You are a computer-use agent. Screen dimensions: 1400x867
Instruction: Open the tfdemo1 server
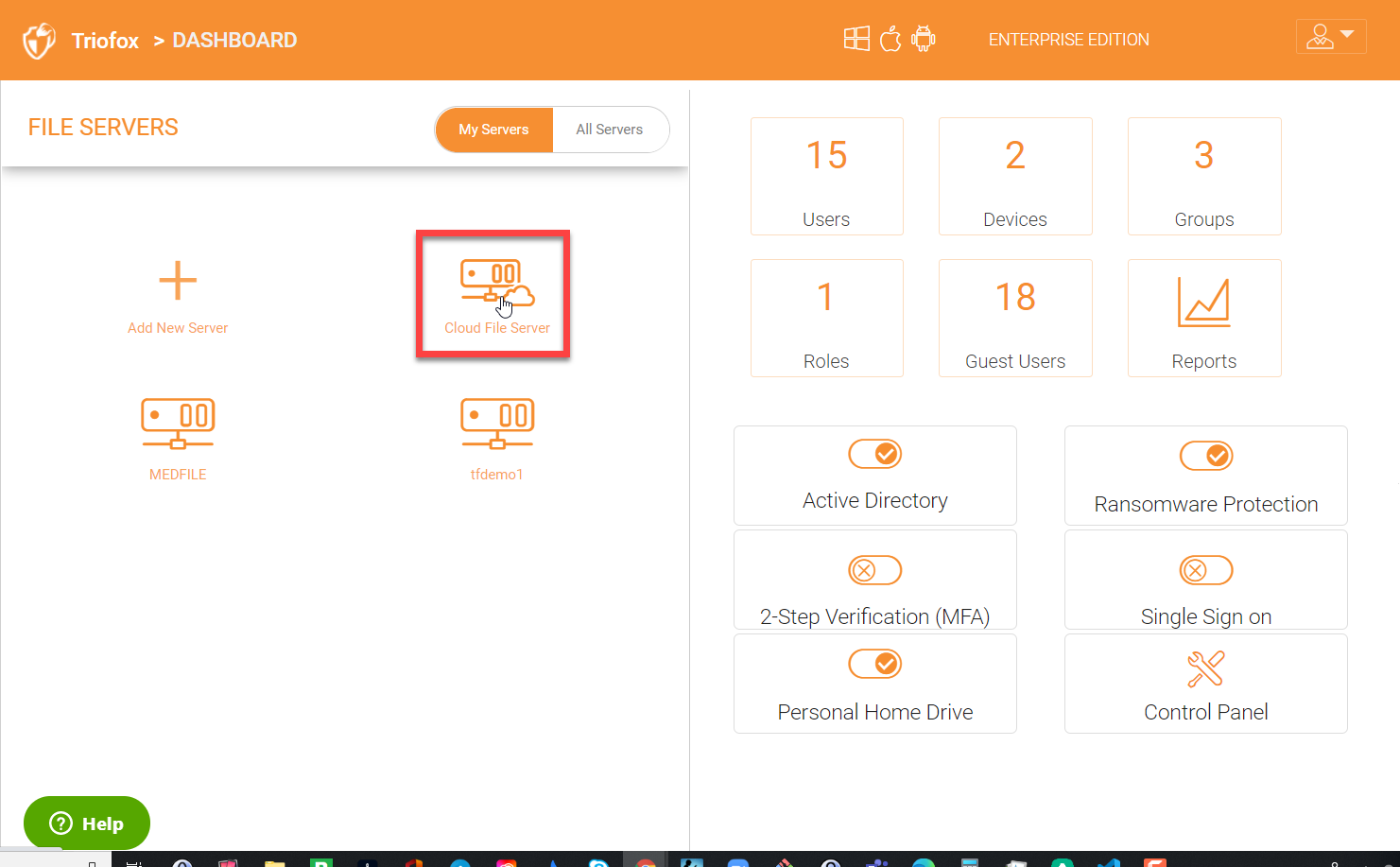(497, 440)
